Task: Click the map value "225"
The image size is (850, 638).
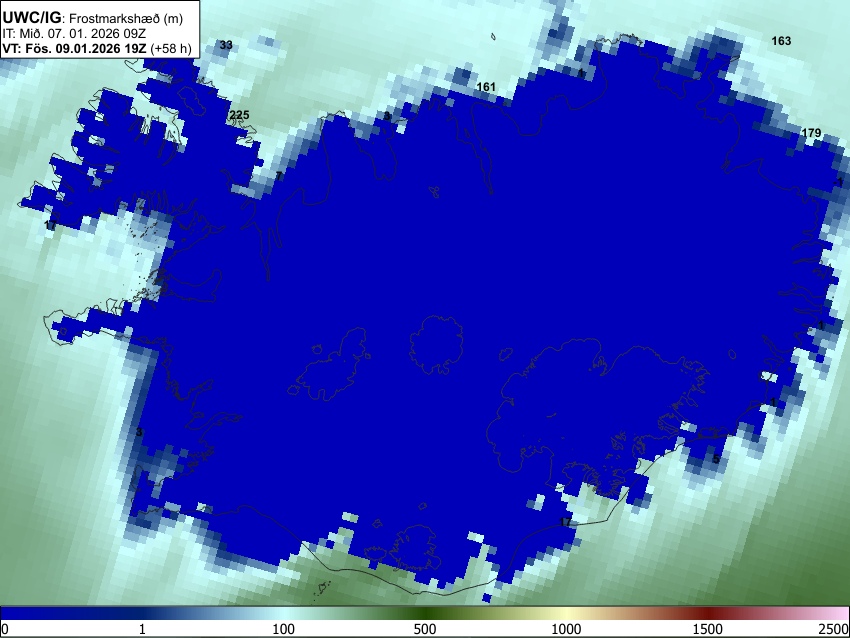Action: click(x=240, y=114)
